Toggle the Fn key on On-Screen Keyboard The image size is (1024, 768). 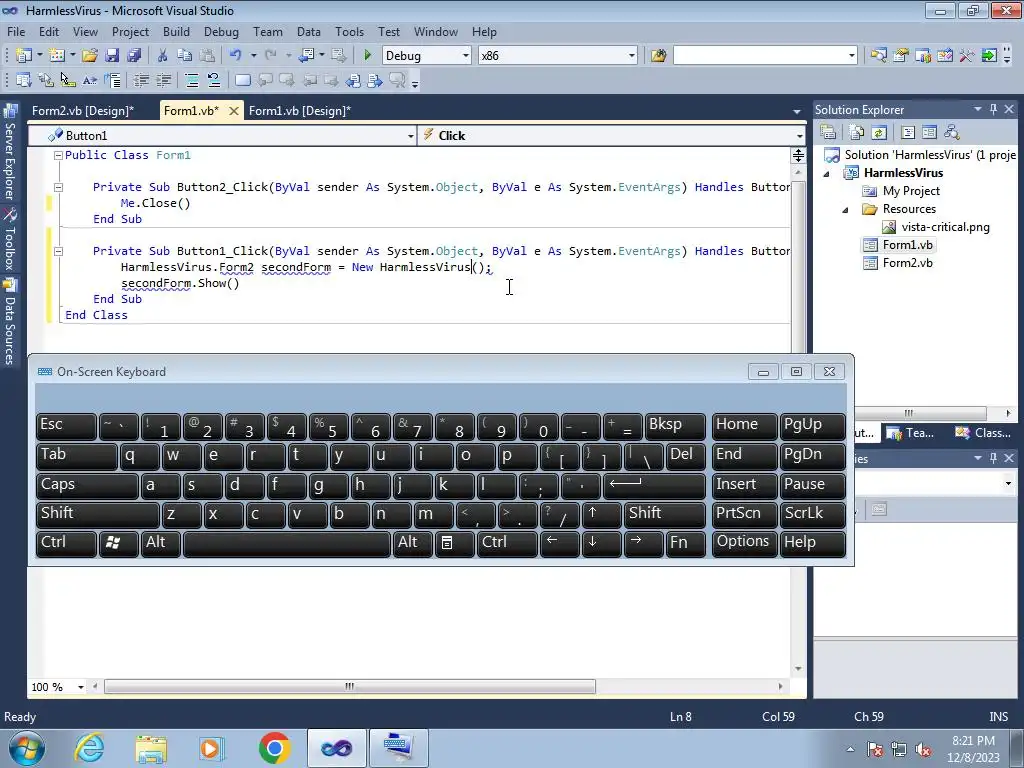(x=686, y=543)
